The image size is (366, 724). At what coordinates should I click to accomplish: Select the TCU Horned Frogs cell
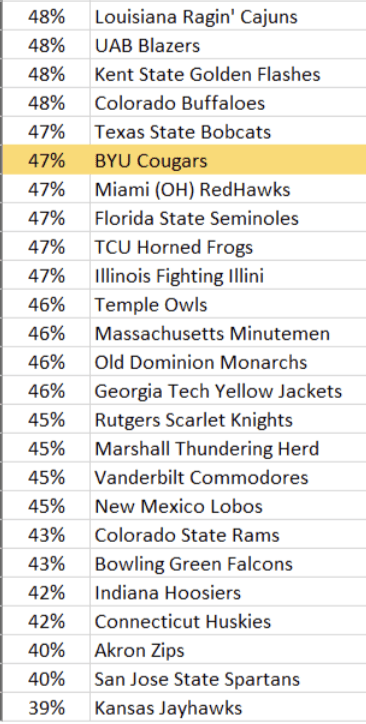point(228,247)
